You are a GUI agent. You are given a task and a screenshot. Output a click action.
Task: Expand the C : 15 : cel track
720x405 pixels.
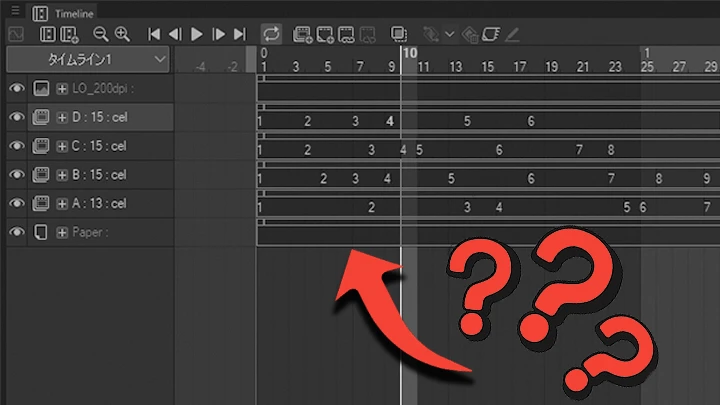pyautogui.click(x=62, y=146)
